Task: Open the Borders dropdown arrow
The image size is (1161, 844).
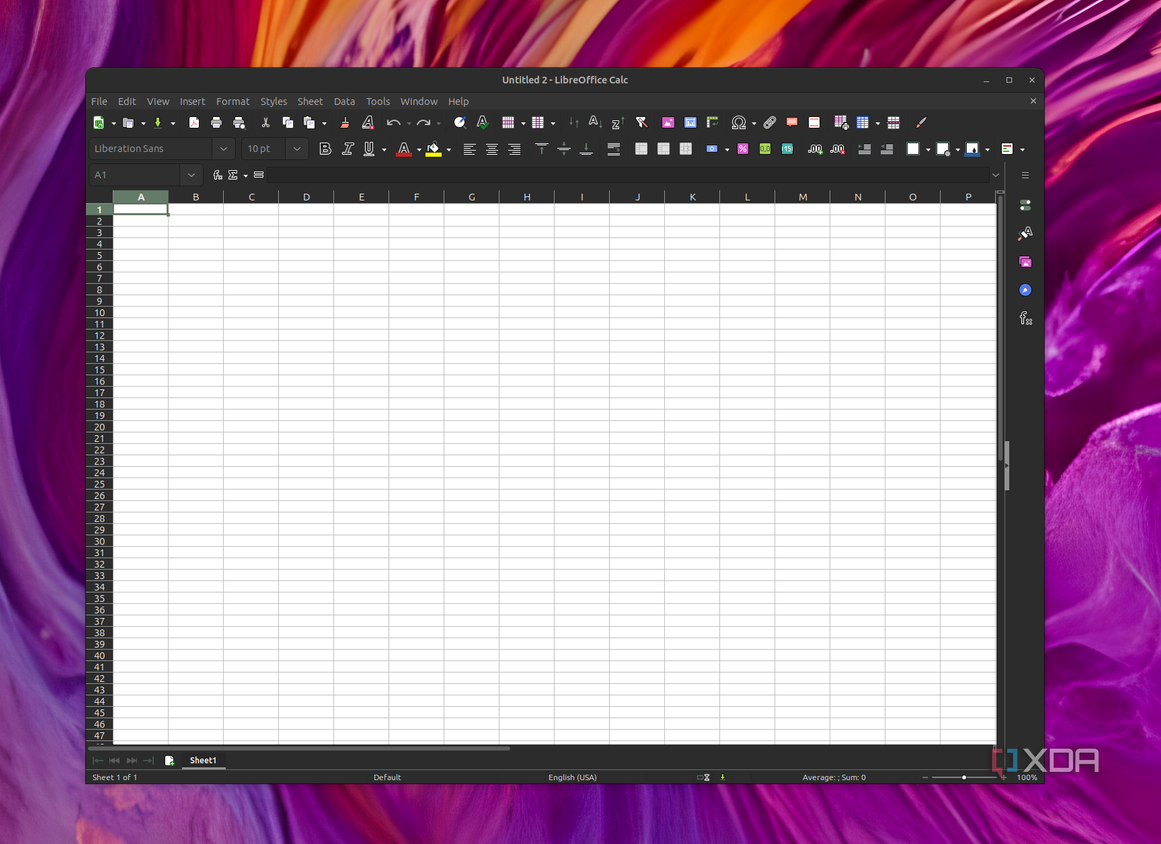Action: (928, 150)
